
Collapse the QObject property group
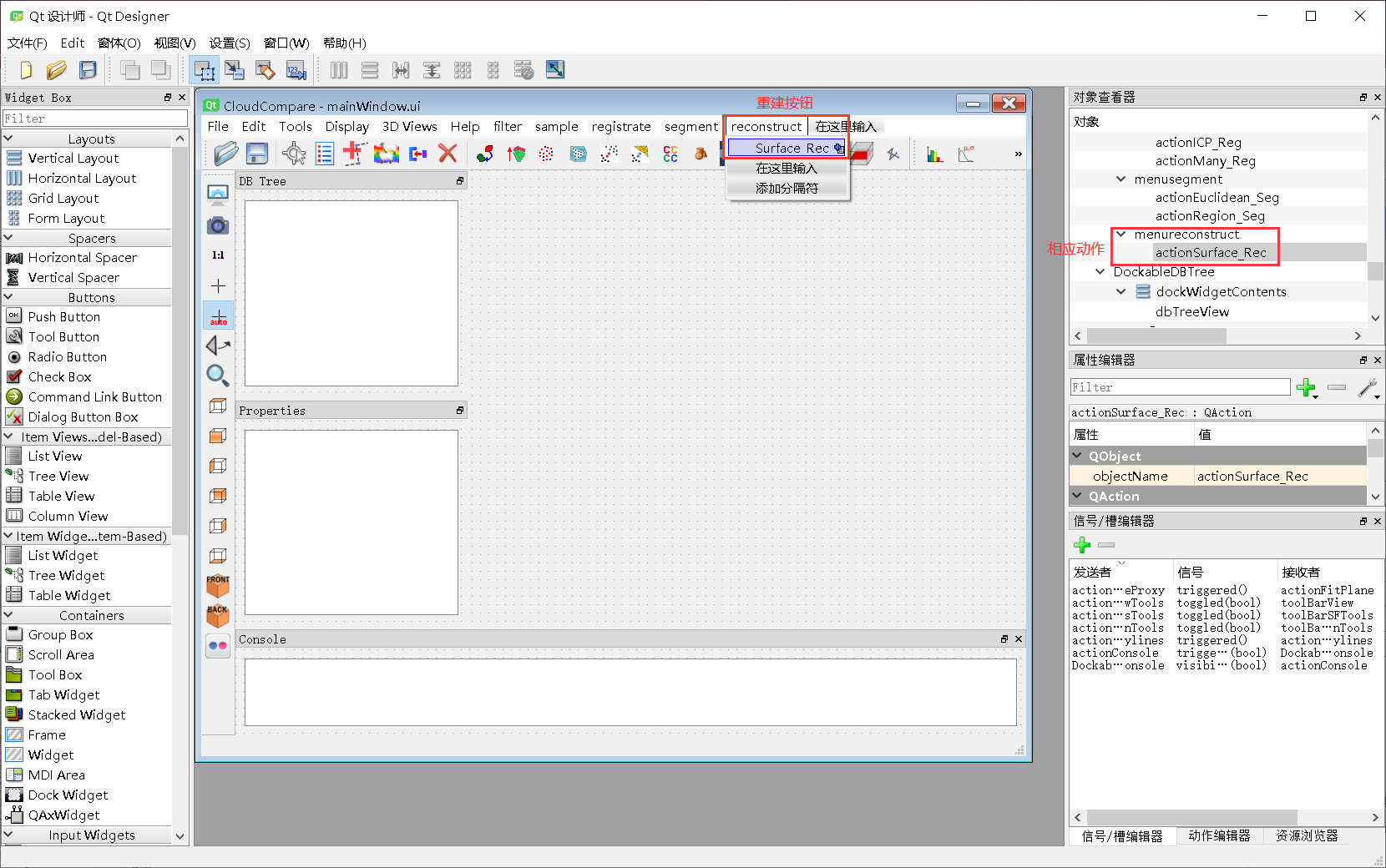(1077, 456)
